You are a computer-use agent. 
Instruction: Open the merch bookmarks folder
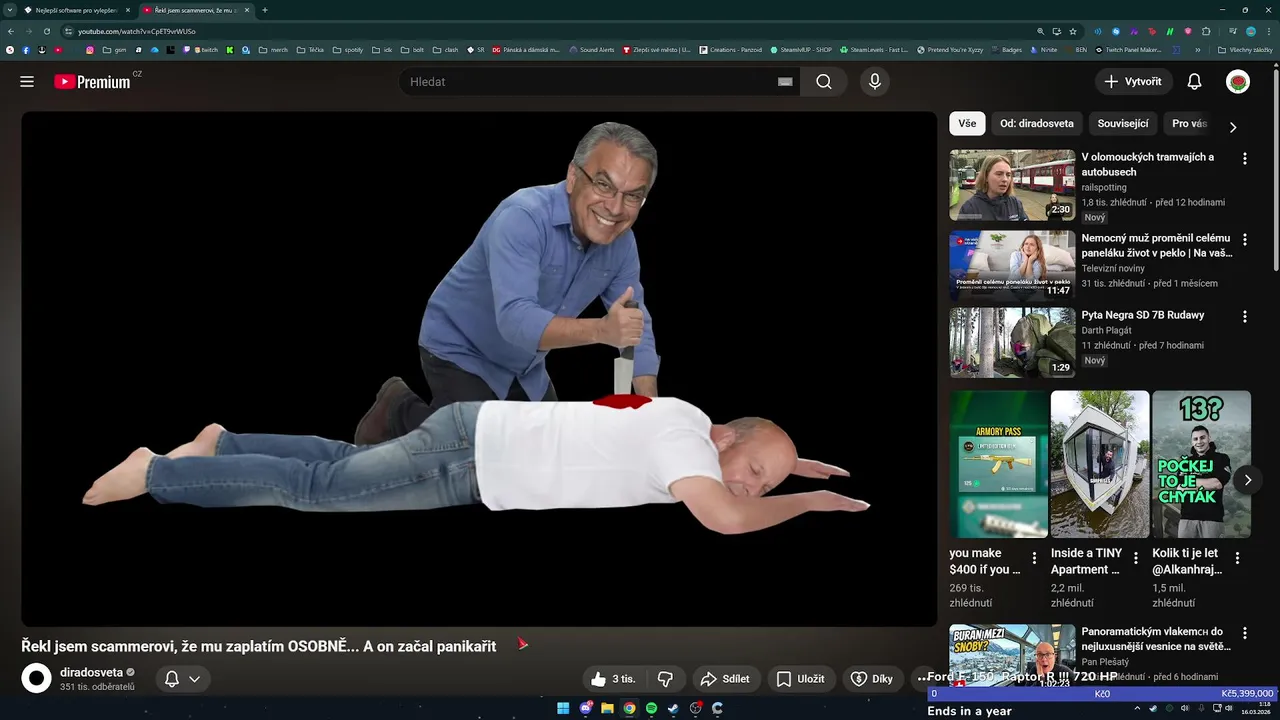pos(273,49)
